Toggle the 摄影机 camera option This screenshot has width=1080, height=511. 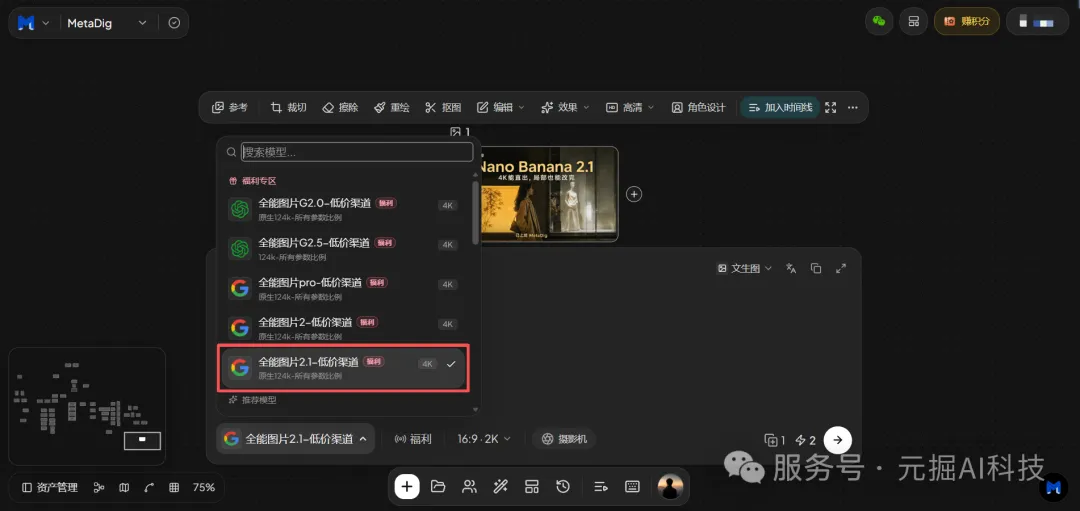click(x=564, y=439)
